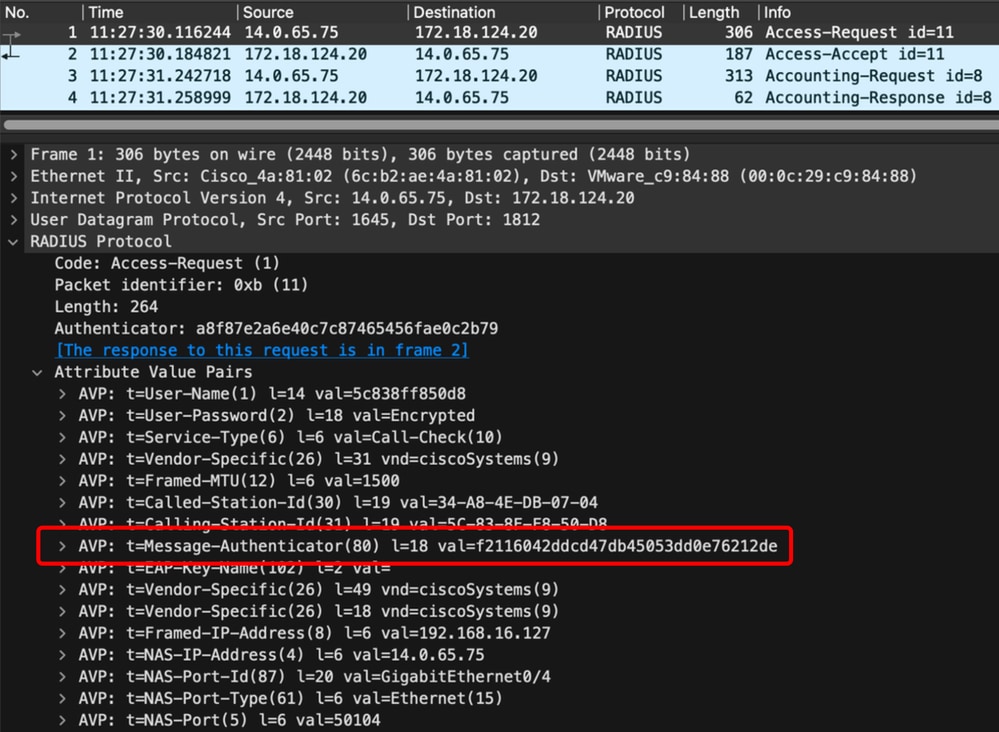This screenshot has height=732, width=999.
Task: Expand the Vendor-Specific l=31 AVP chevron
Action: point(62,459)
